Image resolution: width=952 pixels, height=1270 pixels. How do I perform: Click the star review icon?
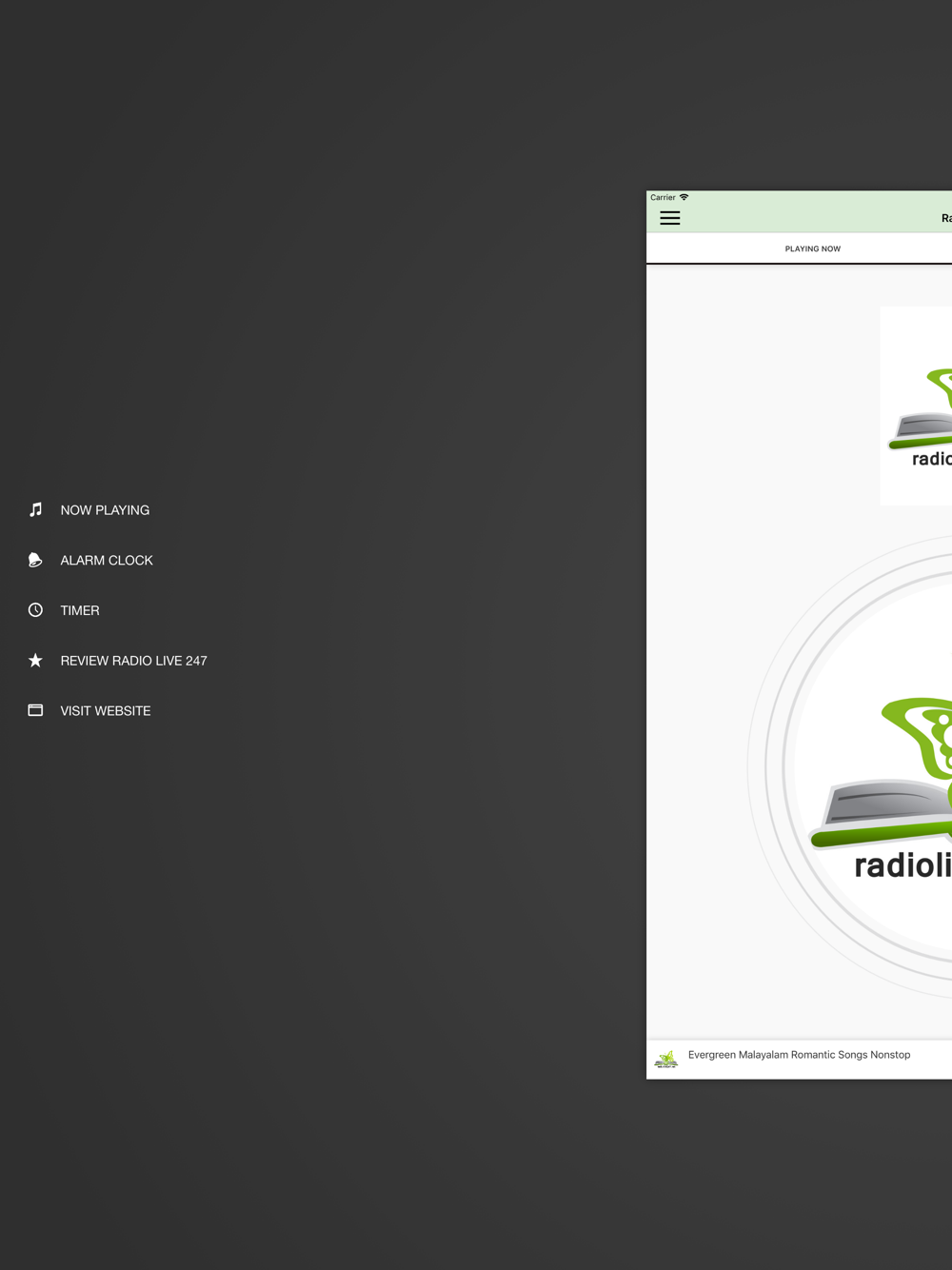(35, 660)
